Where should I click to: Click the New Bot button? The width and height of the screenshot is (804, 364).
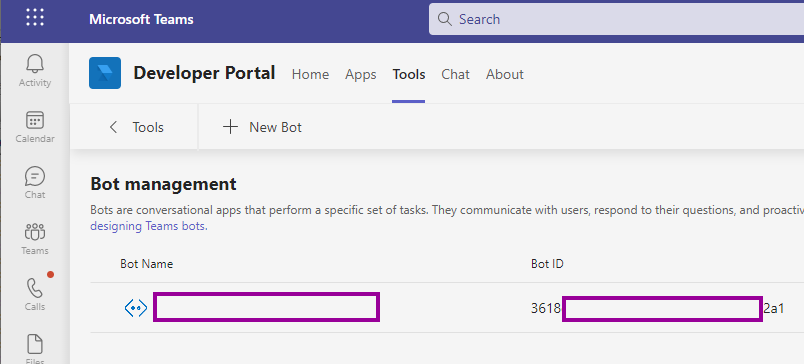[x=262, y=127]
